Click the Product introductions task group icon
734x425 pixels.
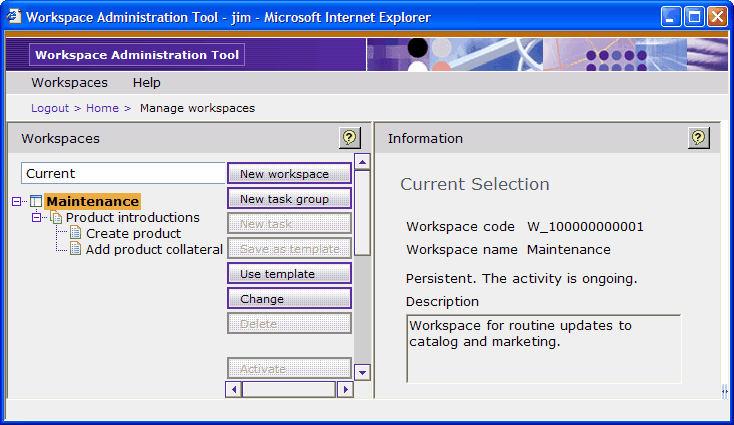point(57,217)
